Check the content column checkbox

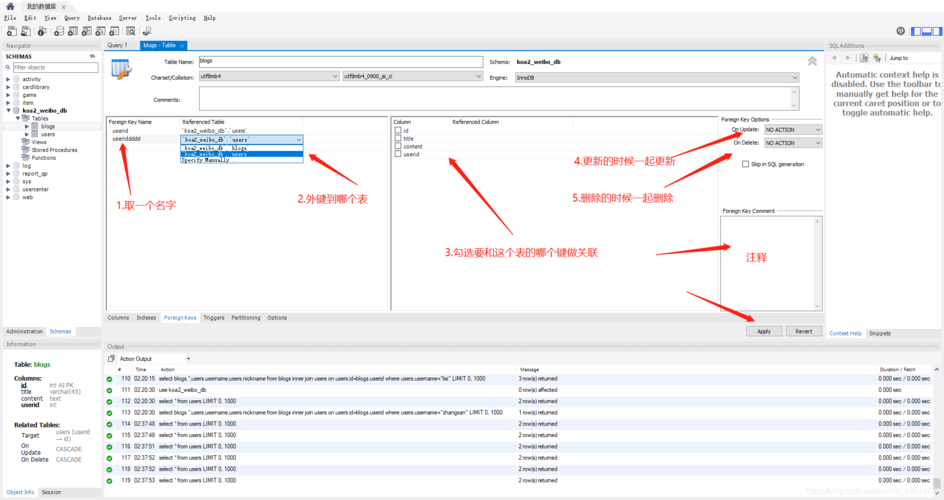pyautogui.click(x=398, y=146)
